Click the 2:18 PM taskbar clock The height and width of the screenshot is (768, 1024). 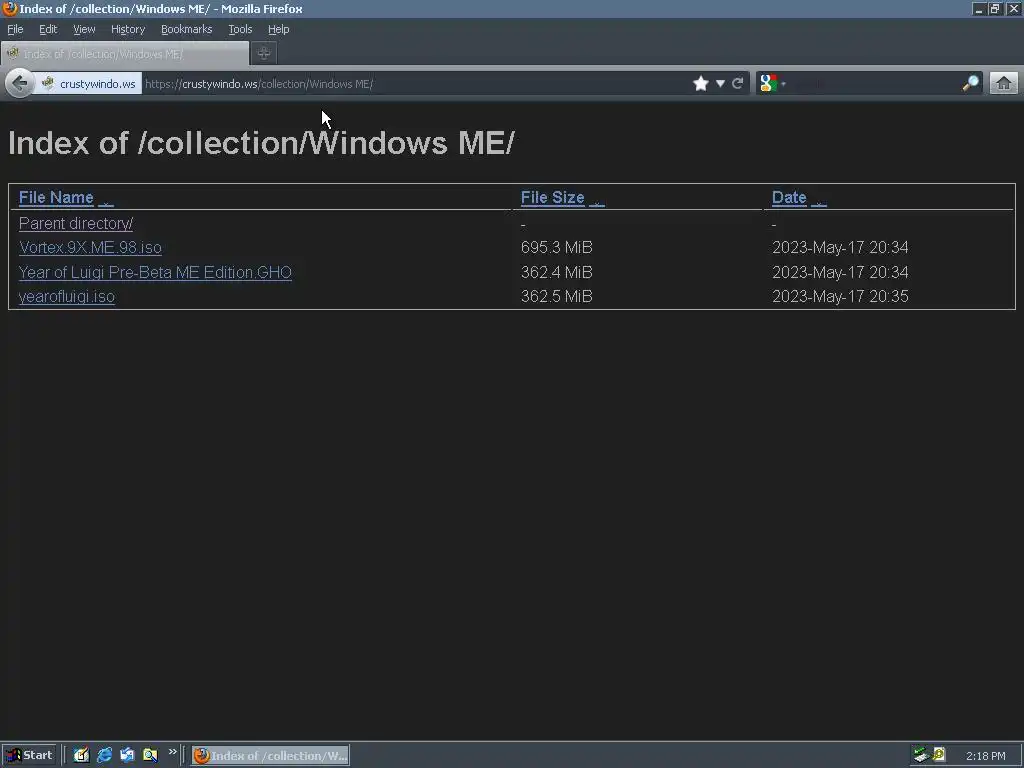tap(985, 756)
